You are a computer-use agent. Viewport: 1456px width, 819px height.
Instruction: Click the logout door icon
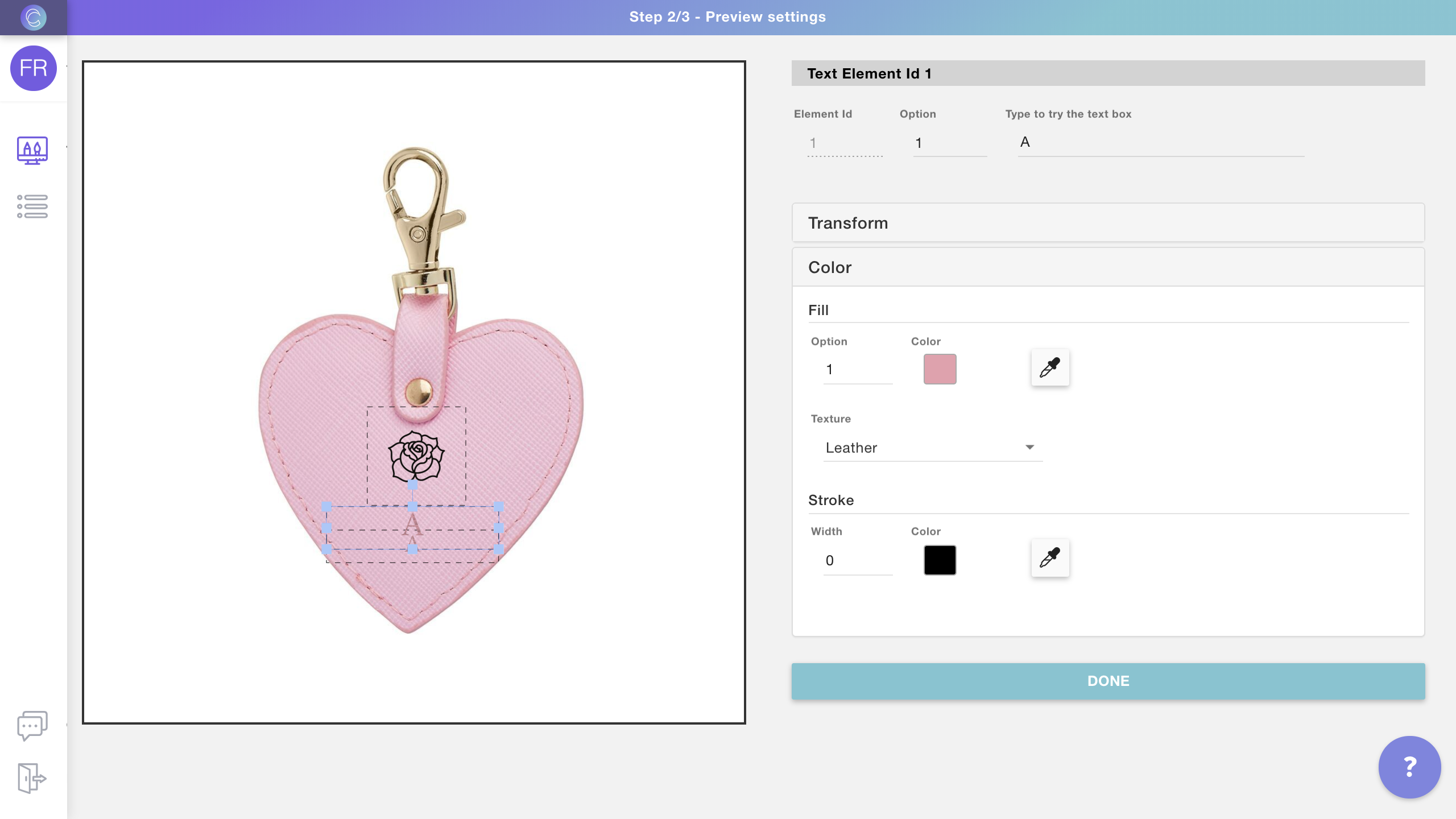click(31, 777)
